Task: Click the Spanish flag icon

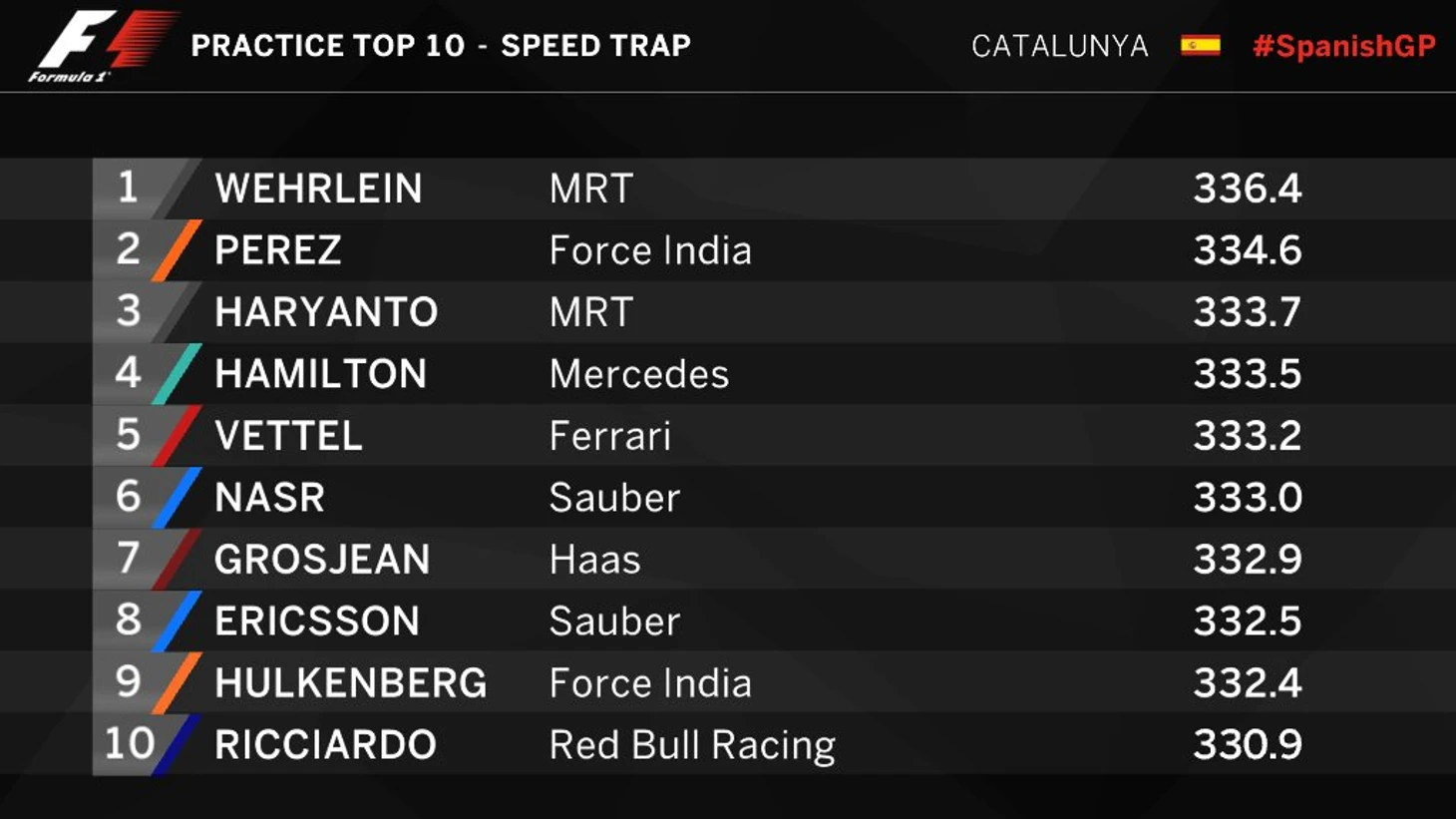Action: pos(1200,46)
